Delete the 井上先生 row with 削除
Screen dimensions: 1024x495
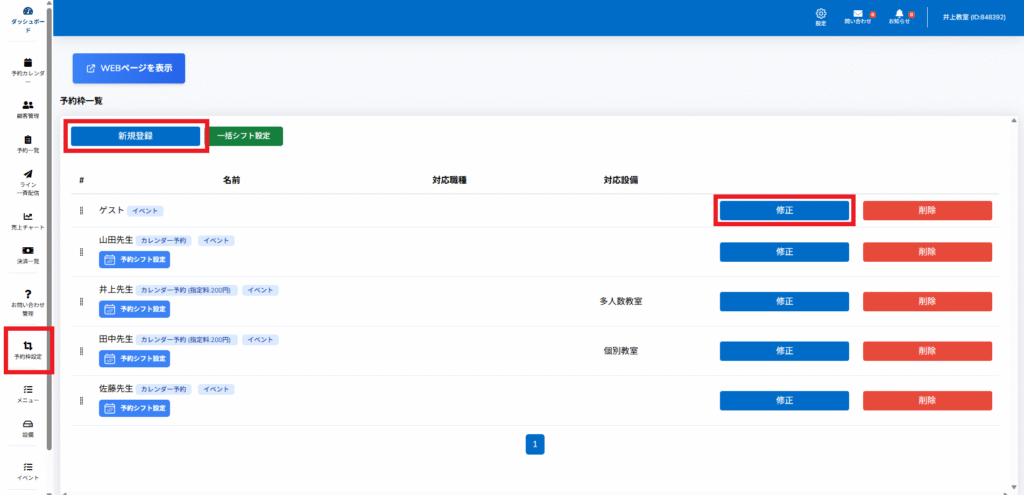point(927,301)
